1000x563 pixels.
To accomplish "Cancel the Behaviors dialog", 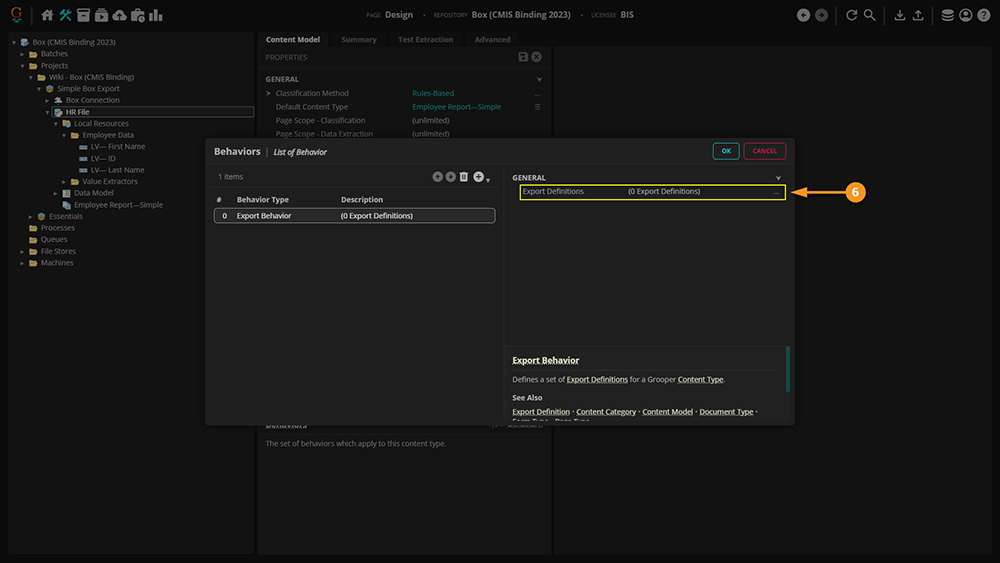I will [x=764, y=151].
